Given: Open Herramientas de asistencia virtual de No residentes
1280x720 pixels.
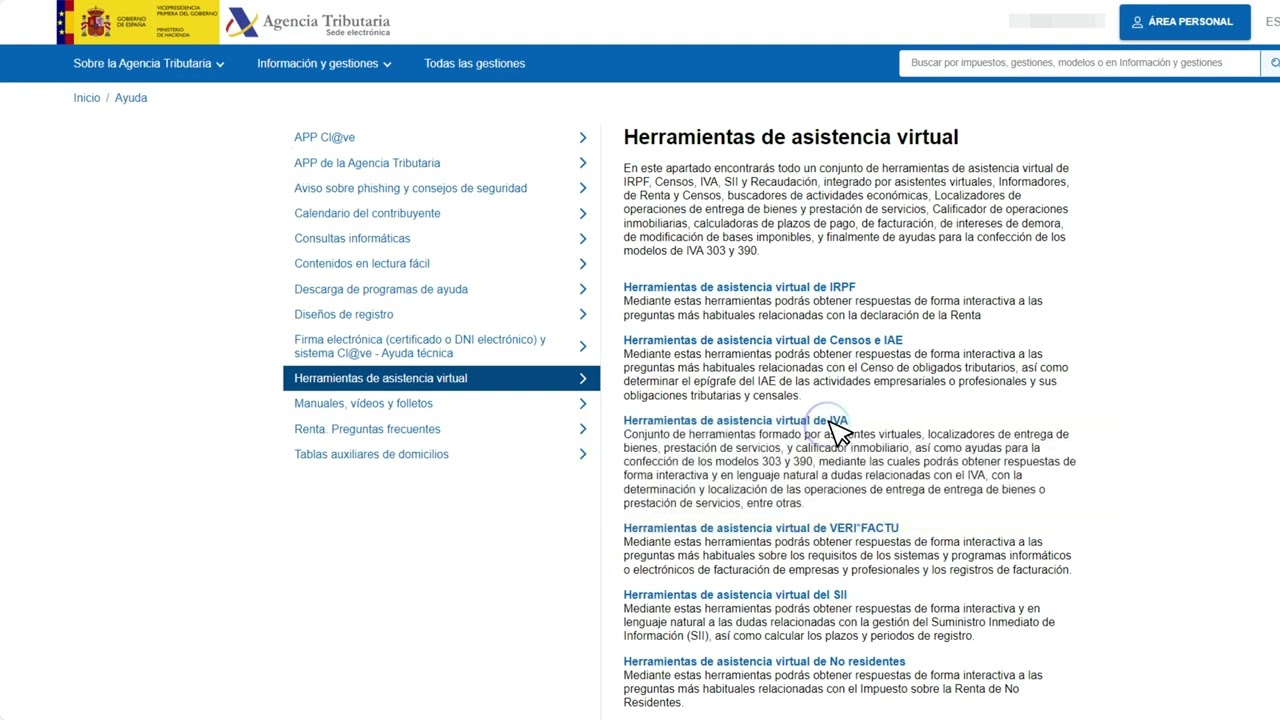Looking at the screenshot, I should (764, 661).
